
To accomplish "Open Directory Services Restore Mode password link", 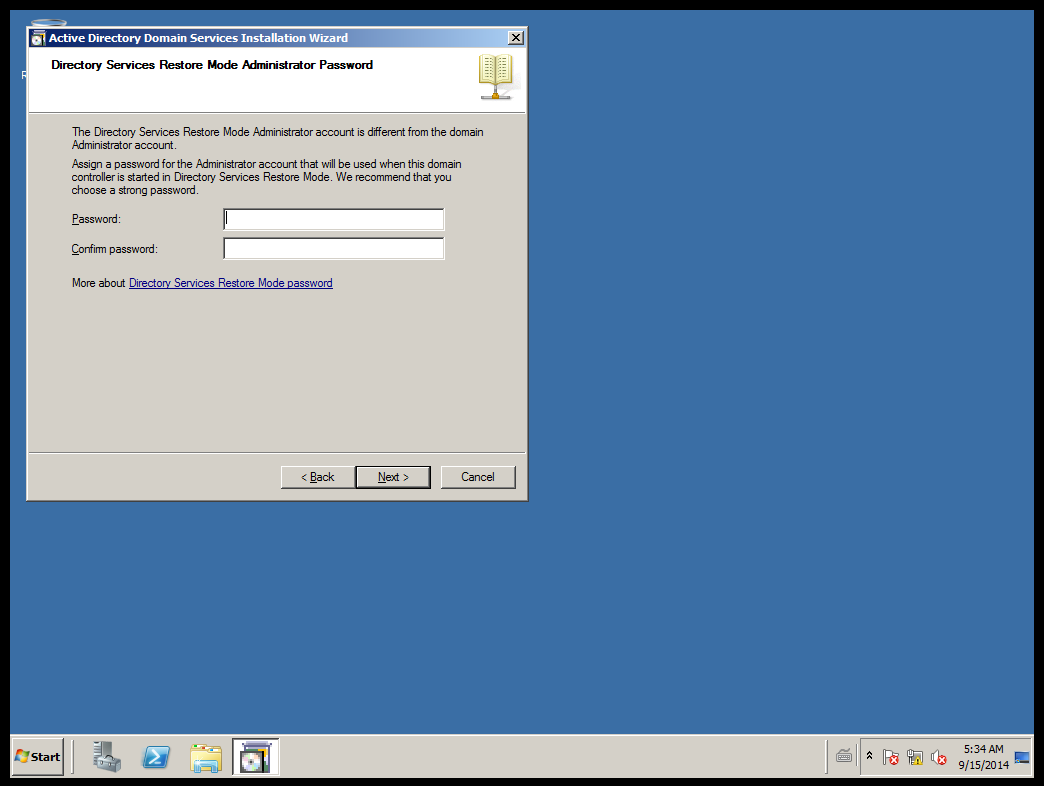I will tap(230, 283).
